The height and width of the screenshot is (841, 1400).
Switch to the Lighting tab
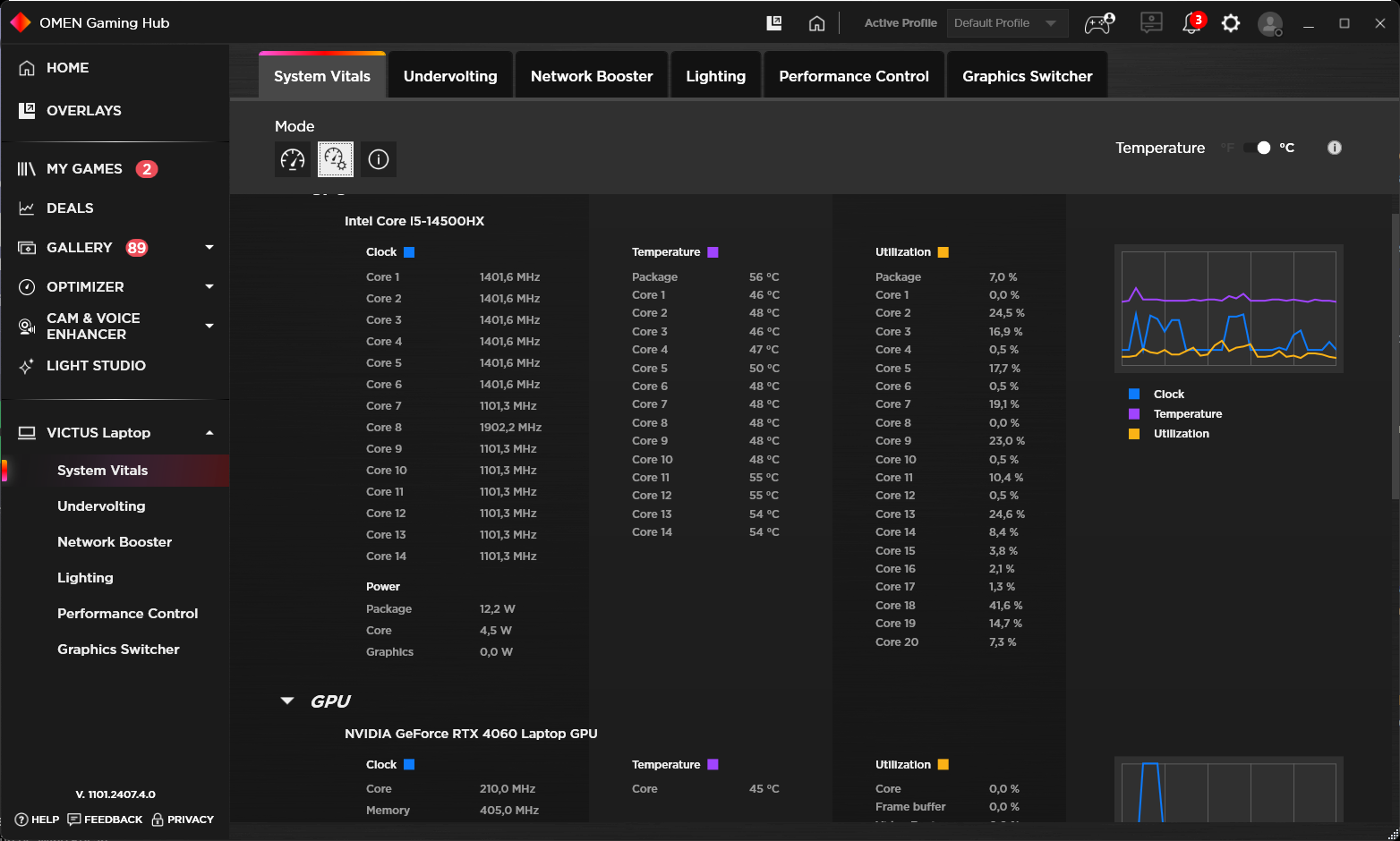click(716, 76)
